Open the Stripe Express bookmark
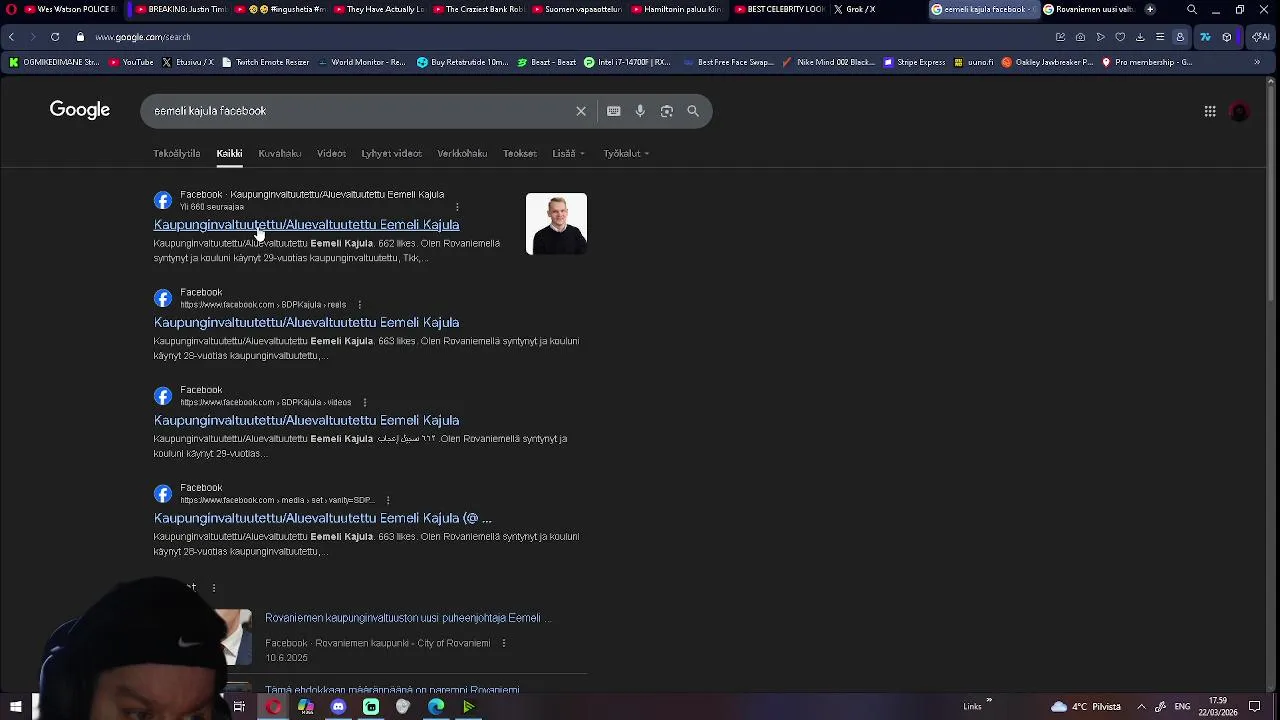 (914, 62)
